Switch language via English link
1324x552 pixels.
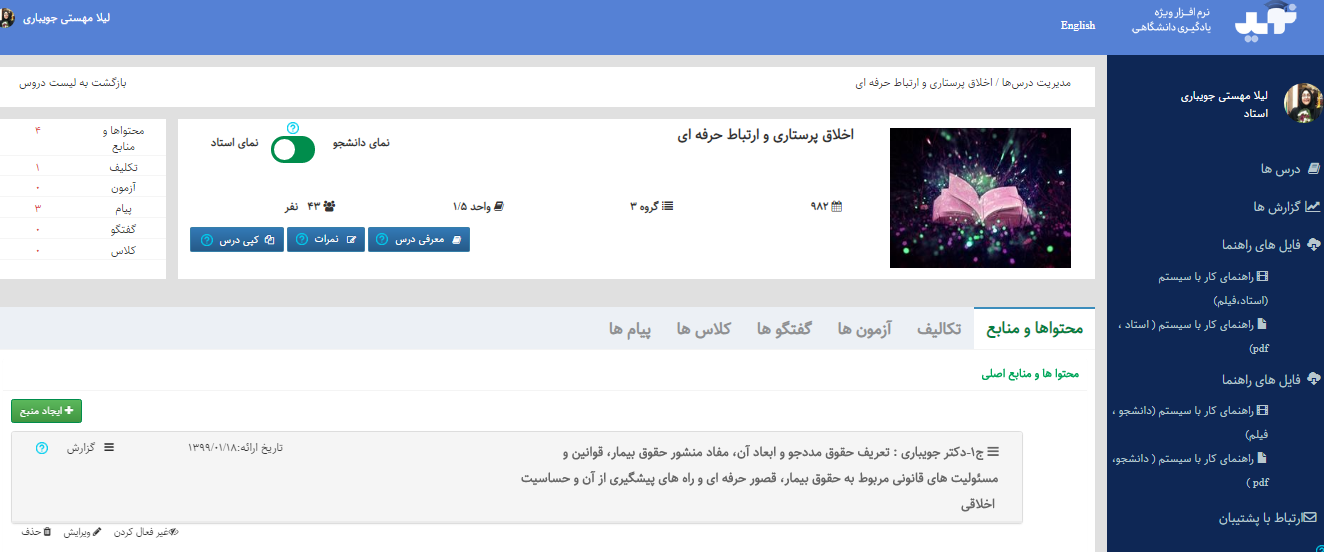point(1078,26)
